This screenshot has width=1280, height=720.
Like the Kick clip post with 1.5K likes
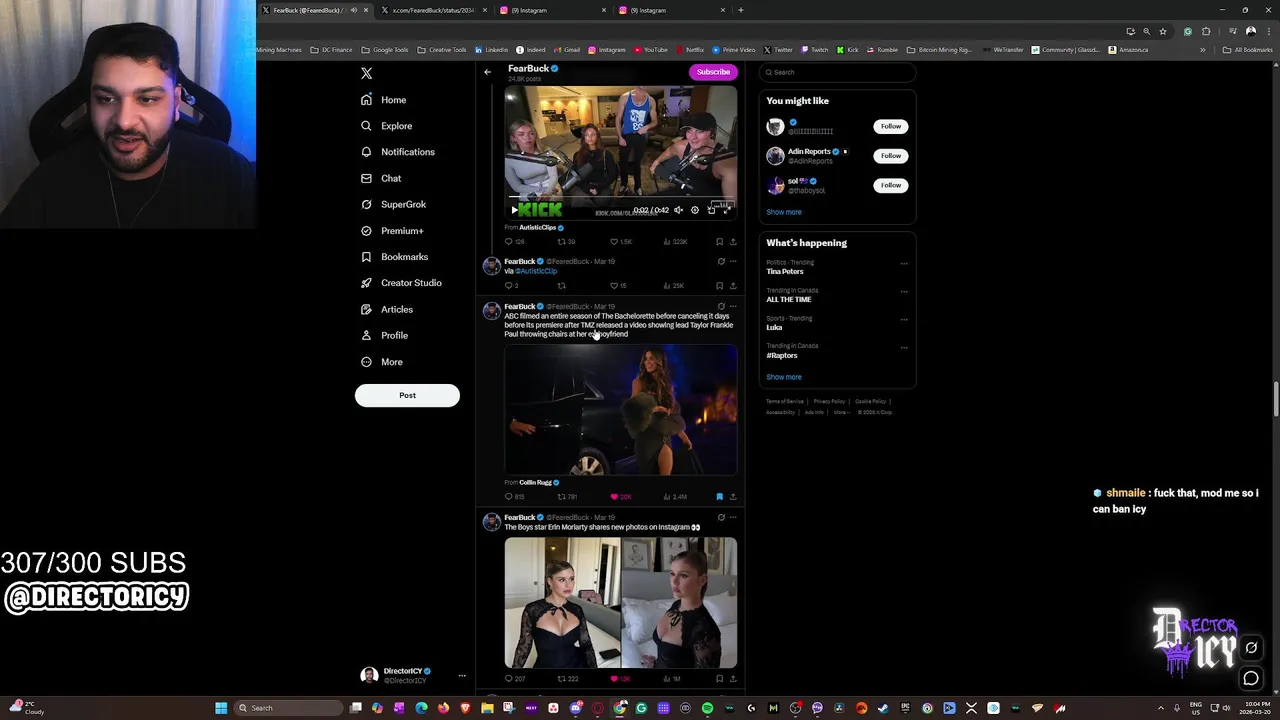point(621,242)
